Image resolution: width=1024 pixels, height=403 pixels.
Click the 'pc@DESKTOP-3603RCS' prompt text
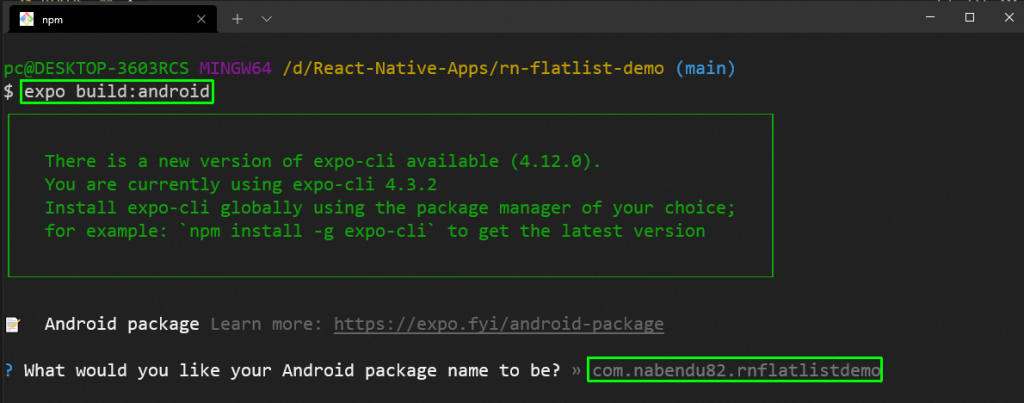[x=96, y=68]
